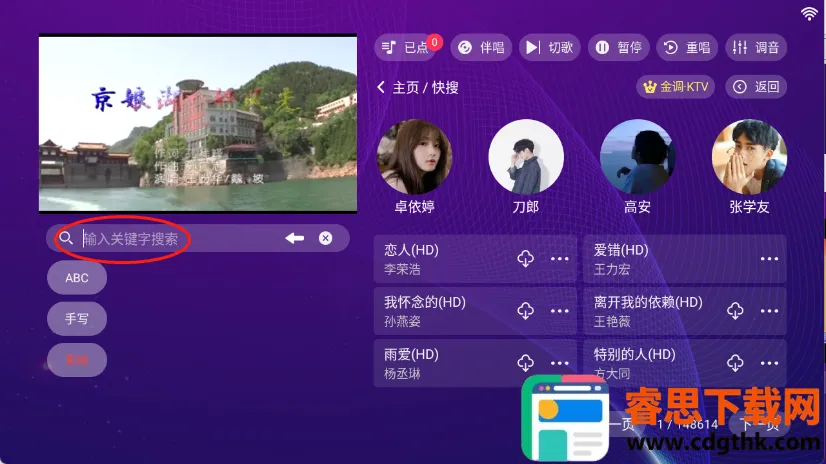Open more options for 爱错(HD)
Image resolution: width=826 pixels, height=464 pixels.
click(x=769, y=259)
